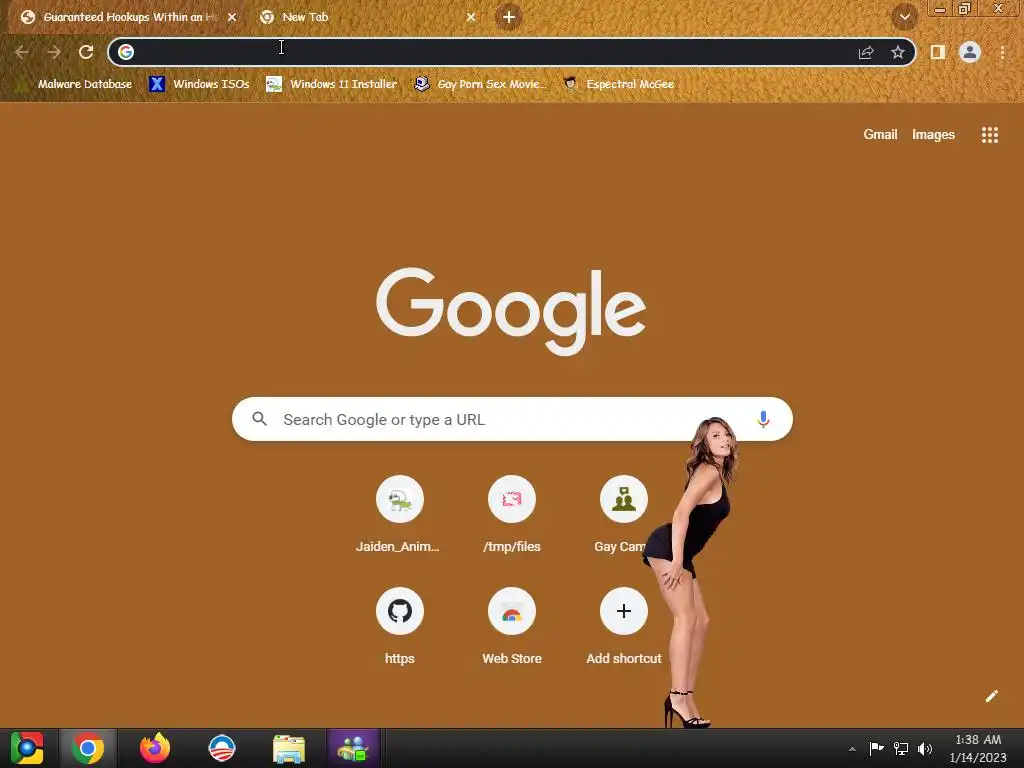Open the Chrome profile avatar menu
The width and height of the screenshot is (1024, 768).
pyautogui.click(x=970, y=52)
